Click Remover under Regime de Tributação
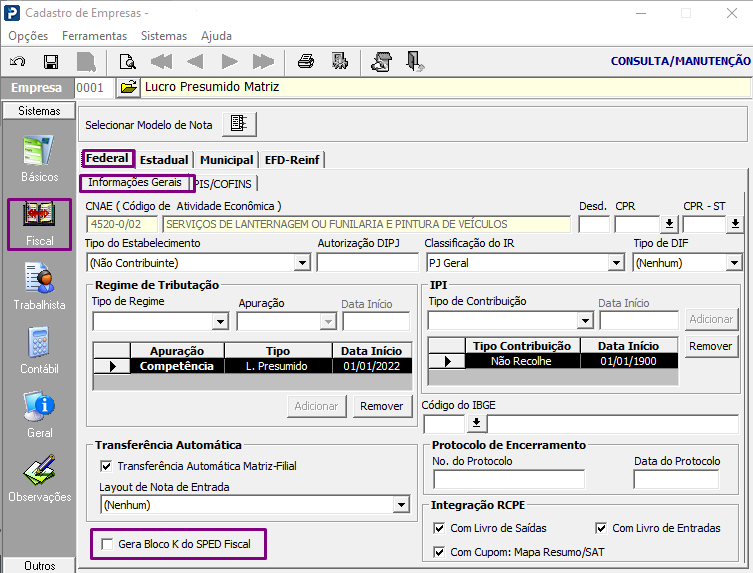 click(x=380, y=406)
